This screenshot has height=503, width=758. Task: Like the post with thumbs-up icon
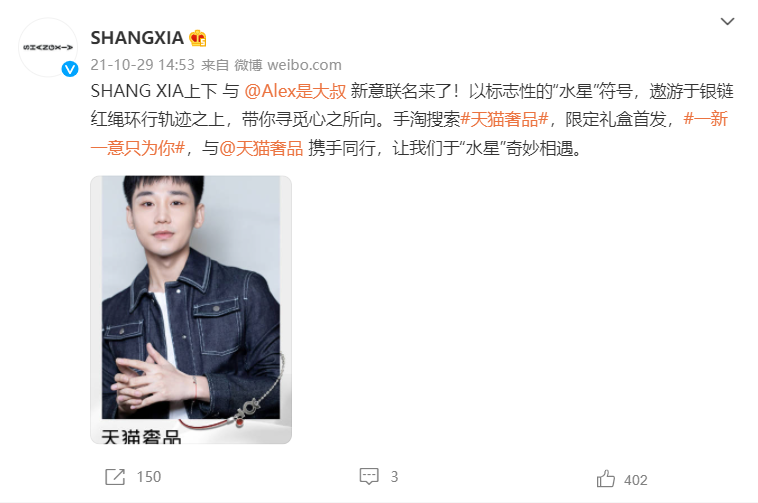click(x=606, y=479)
